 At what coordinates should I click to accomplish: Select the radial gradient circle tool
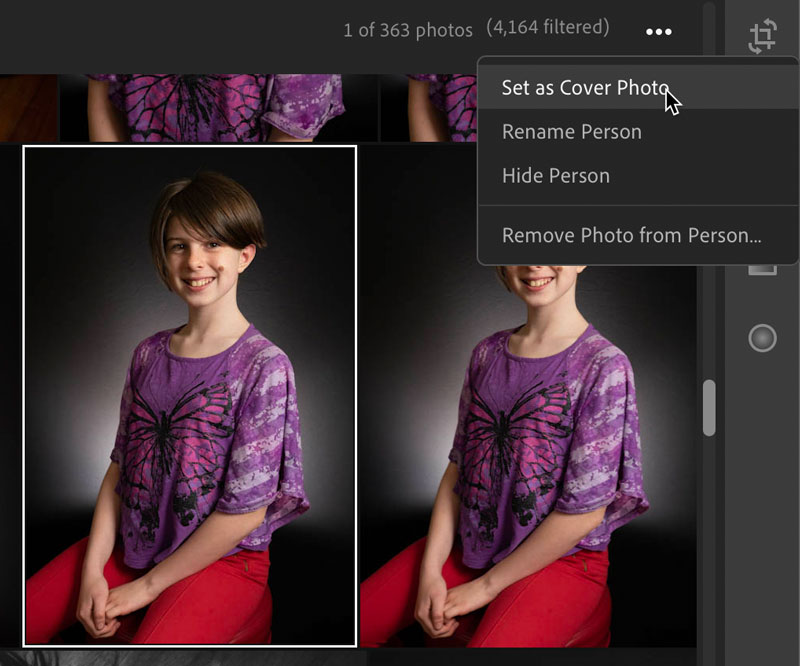[762, 338]
